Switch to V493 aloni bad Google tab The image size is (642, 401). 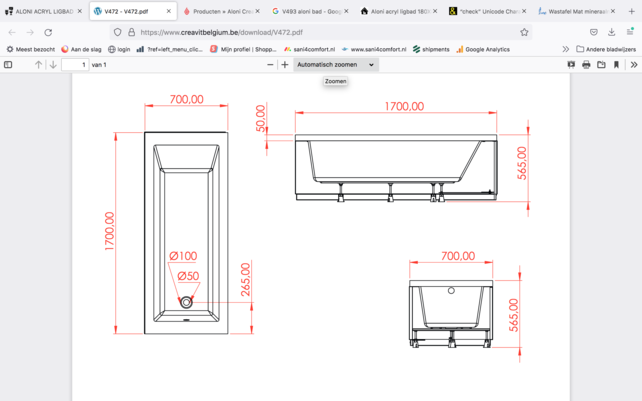[306, 11]
